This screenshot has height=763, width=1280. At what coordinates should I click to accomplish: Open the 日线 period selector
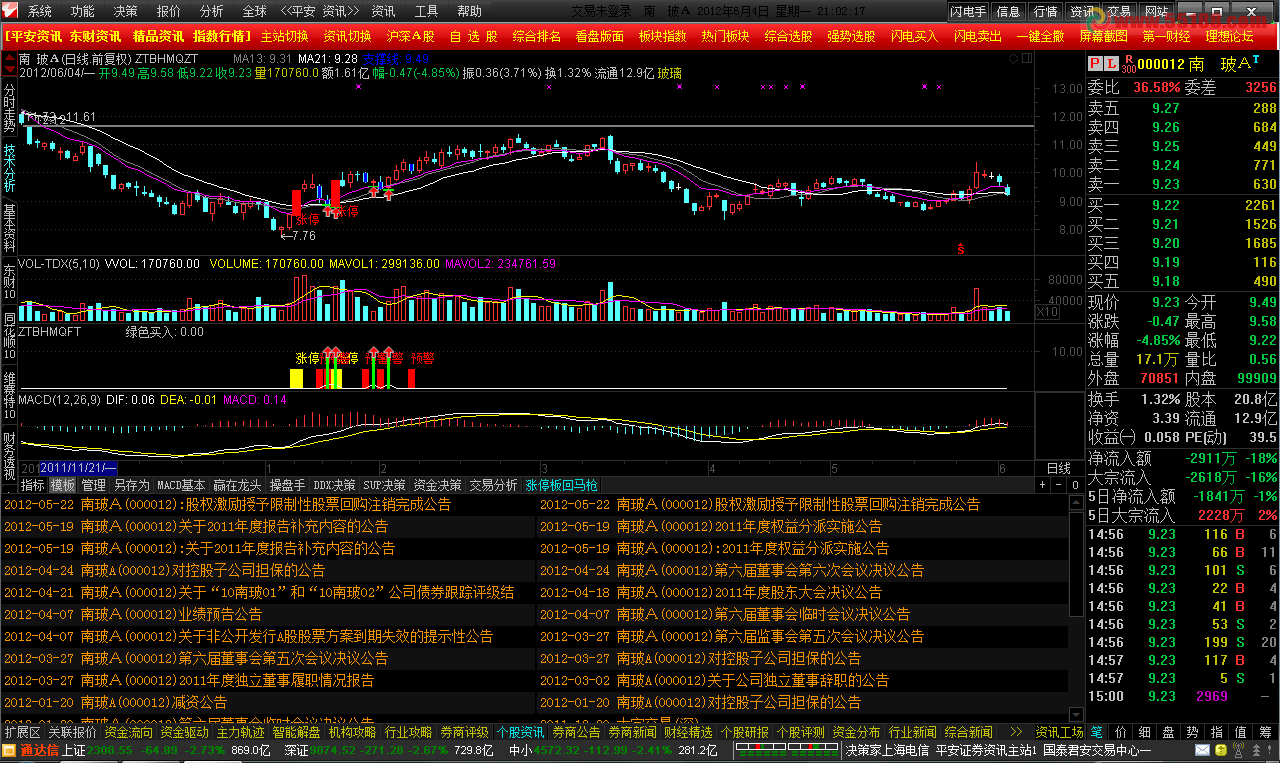coord(1058,468)
